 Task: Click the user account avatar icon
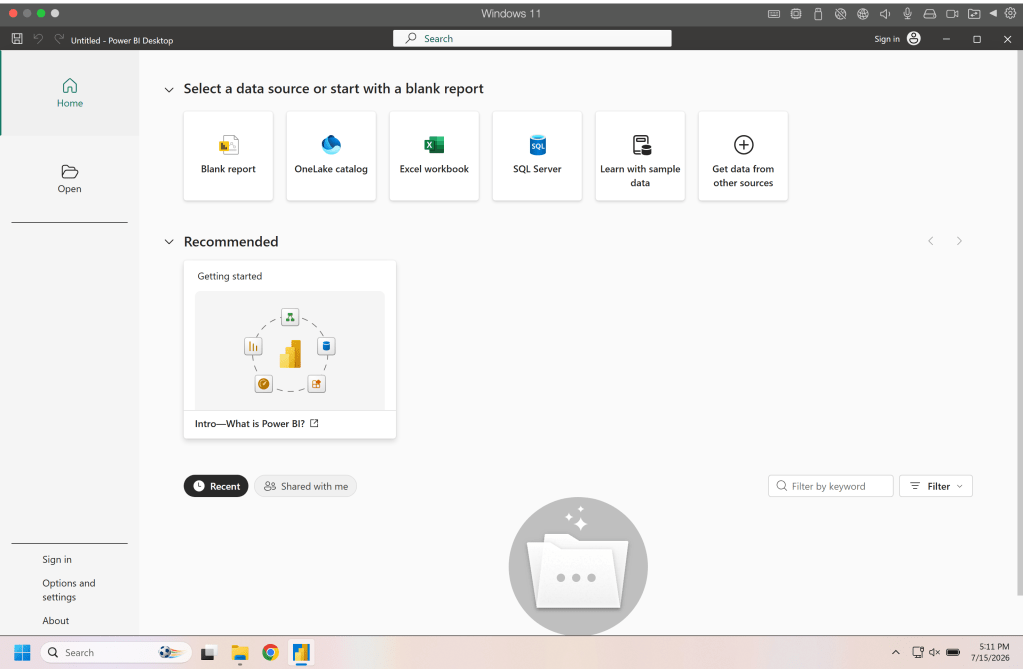coord(913,39)
